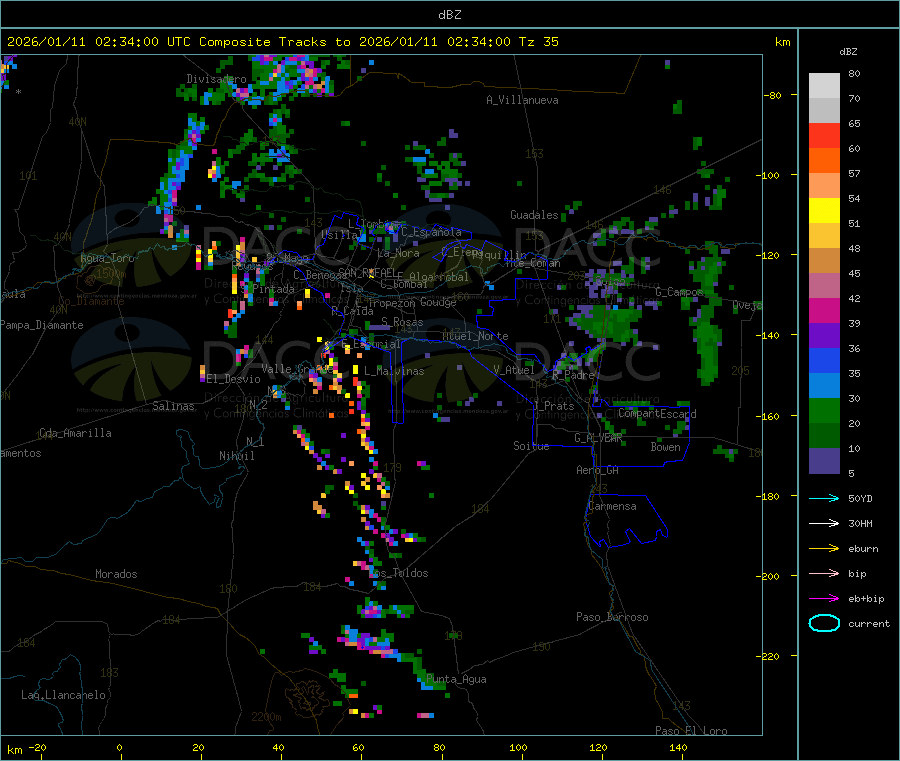
Task: Click the 30HM white arrow legend icon
Action: coord(824,523)
